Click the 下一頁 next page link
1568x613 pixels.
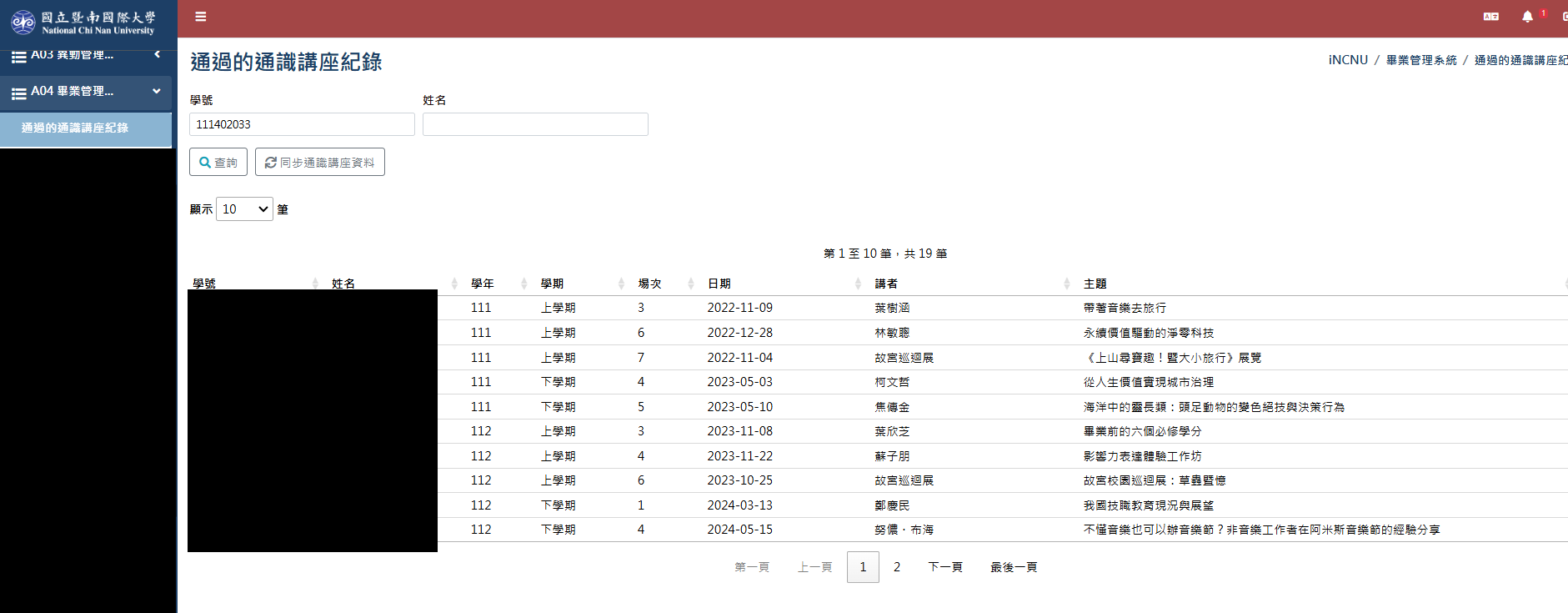coord(945,567)
